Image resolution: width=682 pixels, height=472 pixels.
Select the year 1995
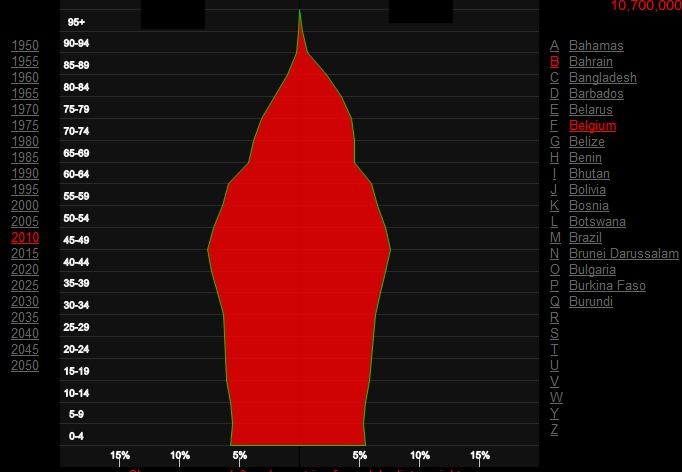pos(25,189)
